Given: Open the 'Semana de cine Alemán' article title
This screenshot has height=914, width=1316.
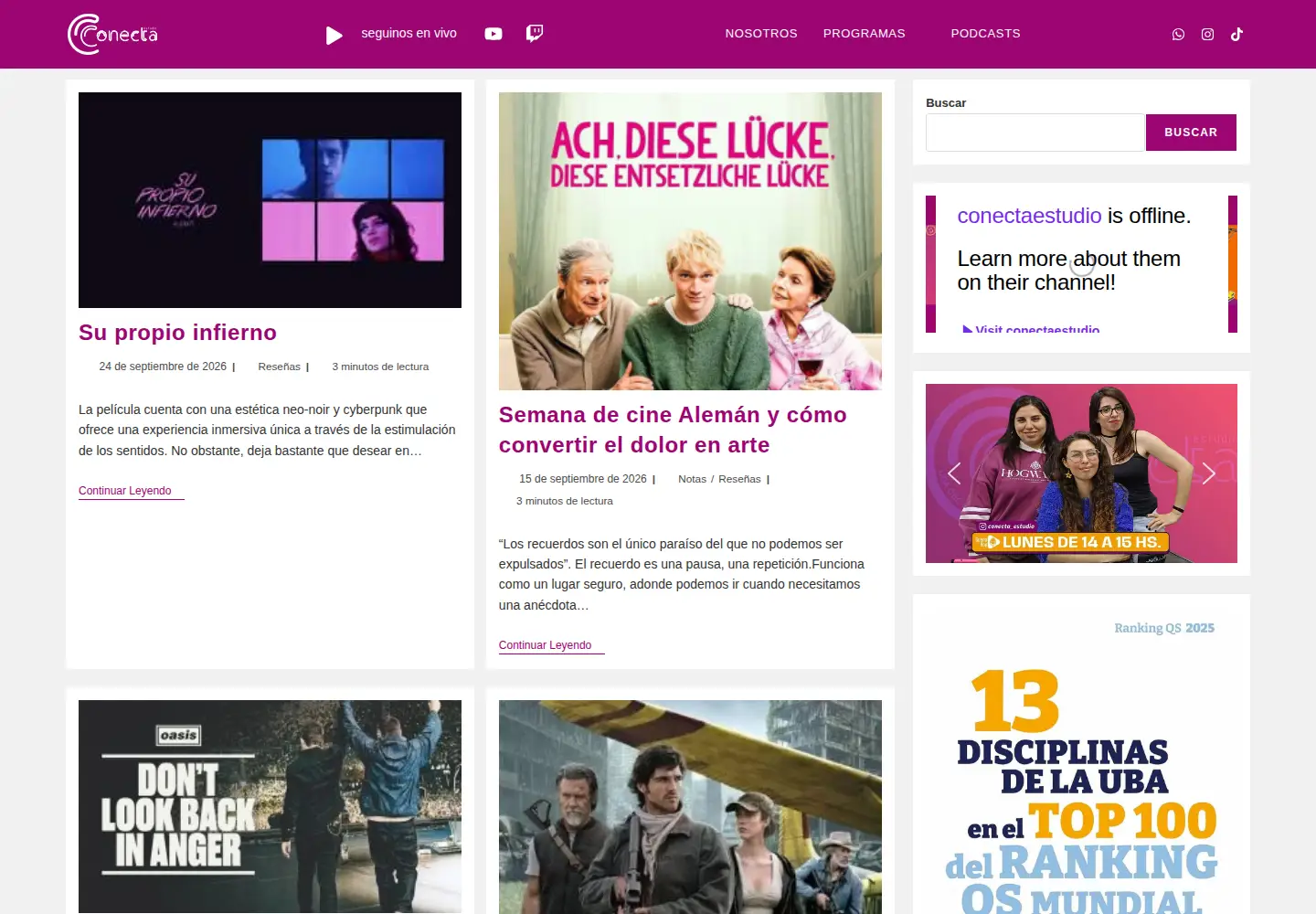Looking at the screenshot, I should pos(673,430).
